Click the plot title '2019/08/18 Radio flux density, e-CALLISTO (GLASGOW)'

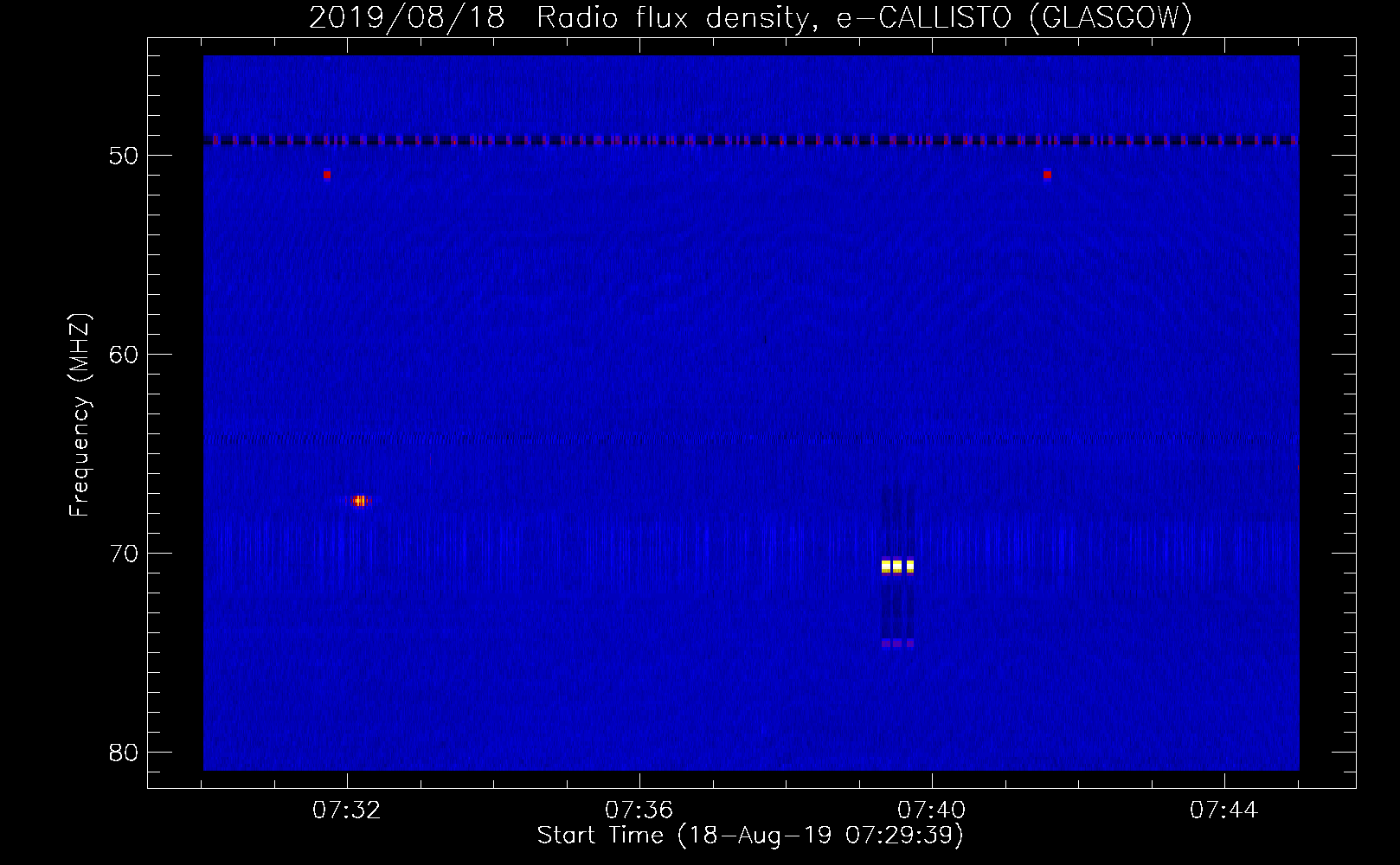point(750,17)
